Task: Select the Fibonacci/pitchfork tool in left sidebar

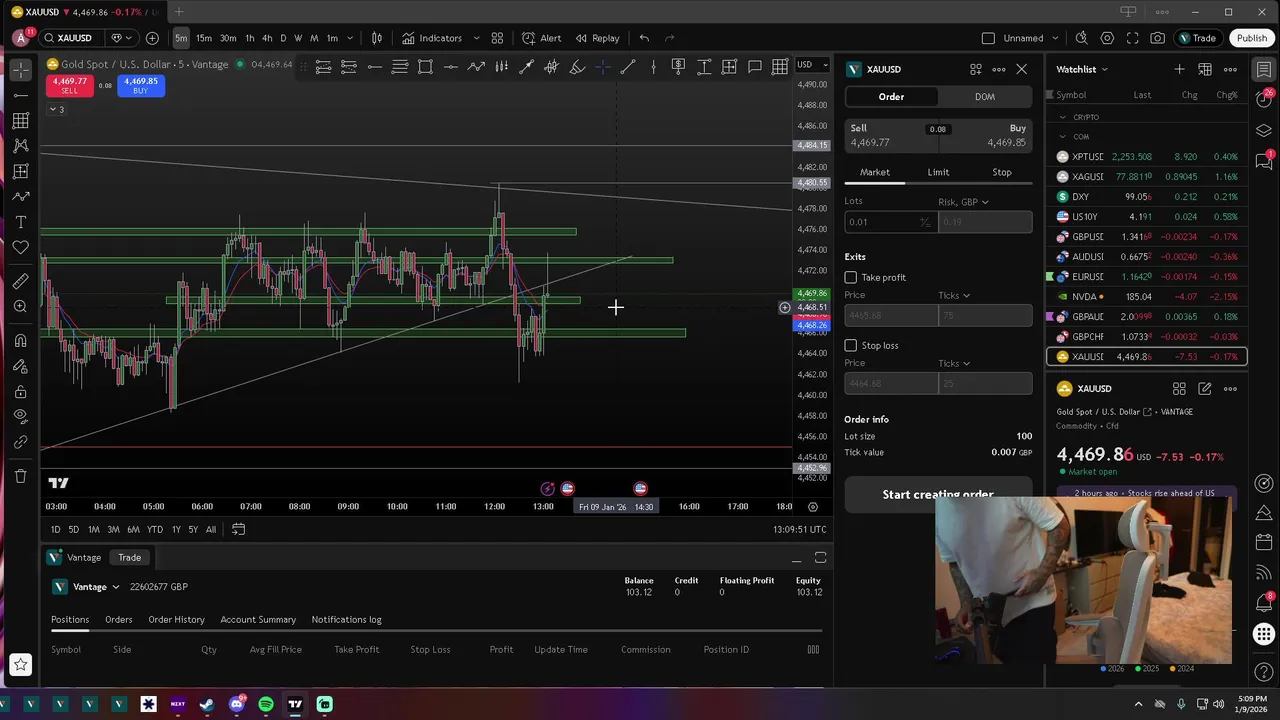Action: [20, 120]
